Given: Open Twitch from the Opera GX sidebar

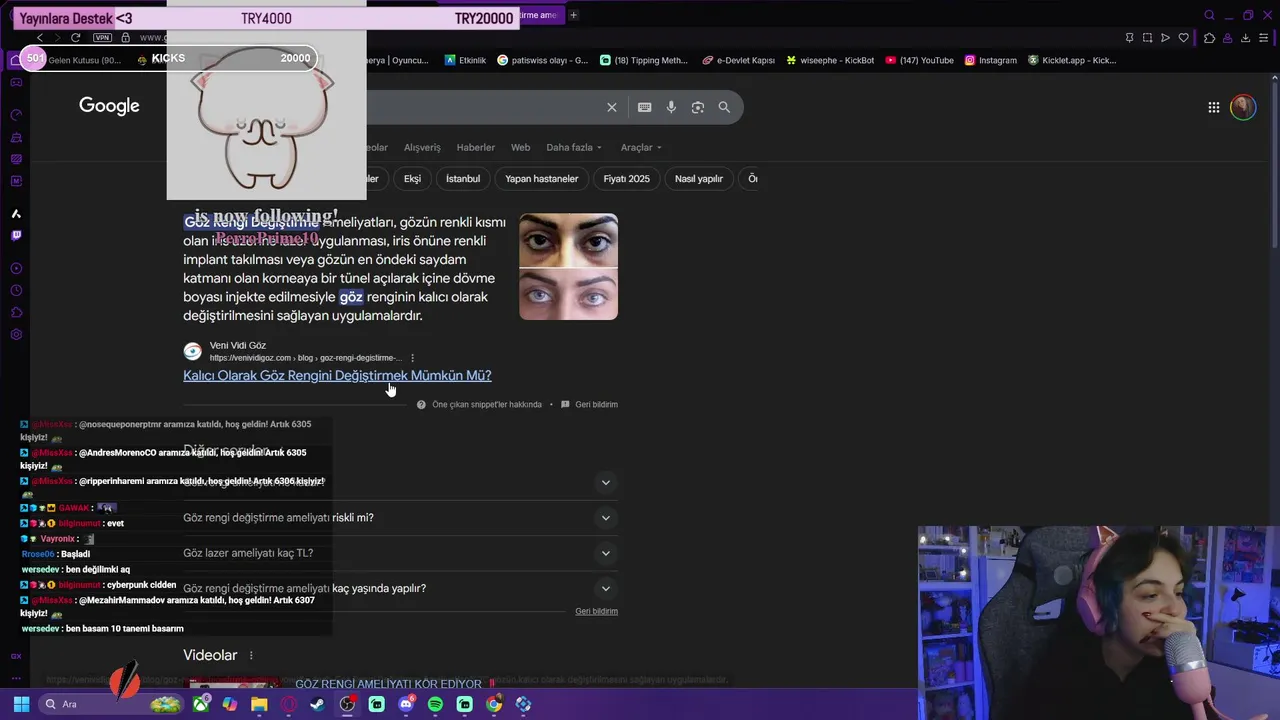Looking at the screenshot, I should tap(16, 236).
